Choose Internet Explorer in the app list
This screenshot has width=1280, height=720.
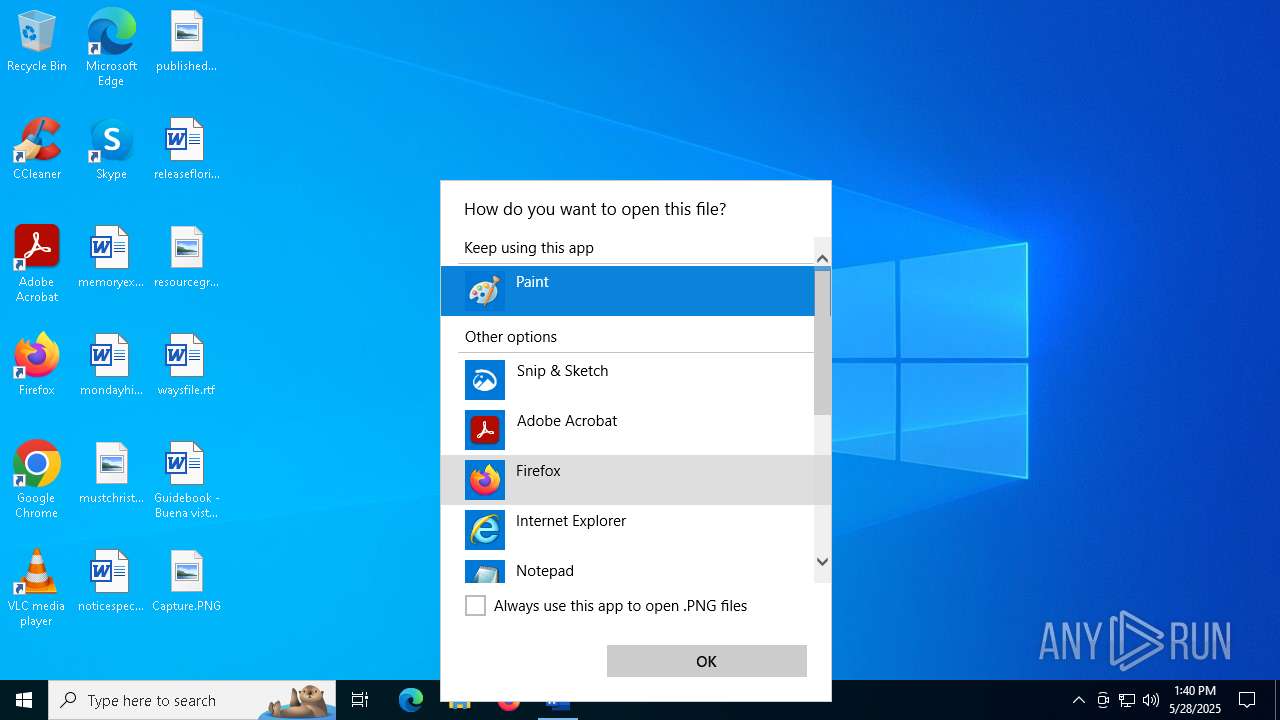(x=628, y=530)
